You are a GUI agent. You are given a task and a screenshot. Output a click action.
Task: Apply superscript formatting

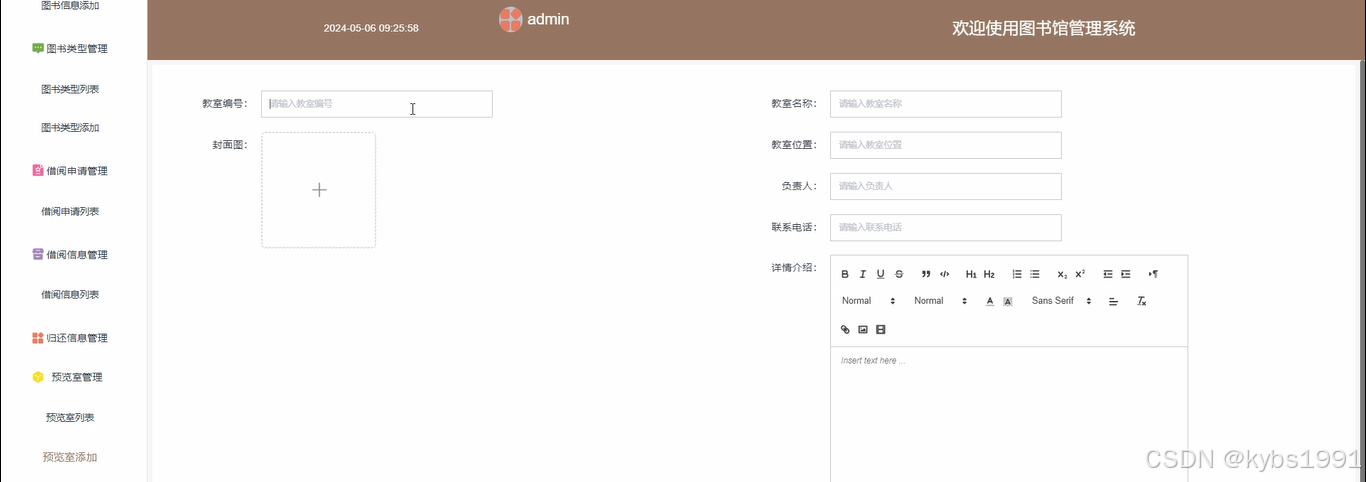[1080, 274]
